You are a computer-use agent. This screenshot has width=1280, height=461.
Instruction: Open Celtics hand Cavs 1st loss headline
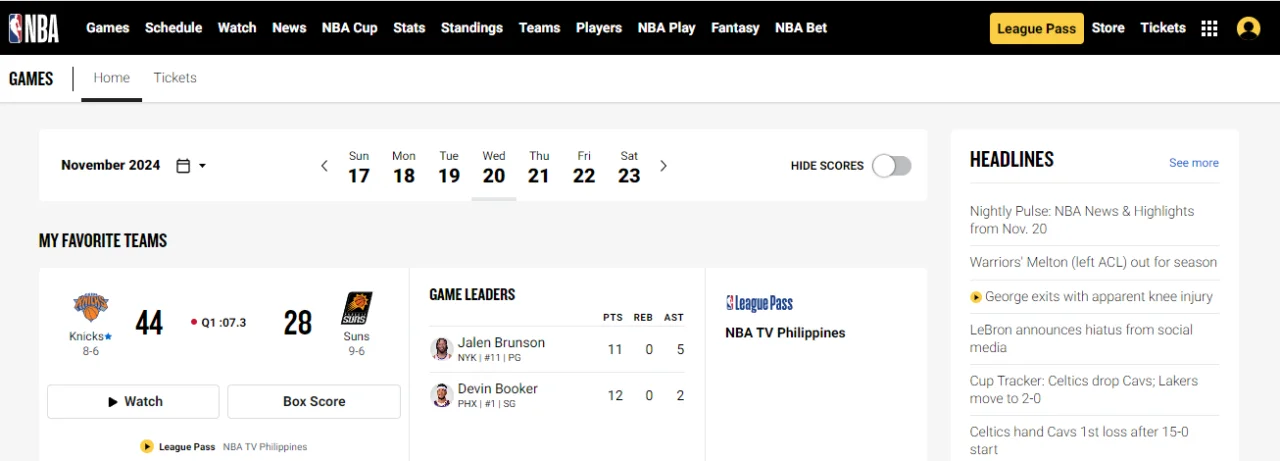tap(1079, 441)
